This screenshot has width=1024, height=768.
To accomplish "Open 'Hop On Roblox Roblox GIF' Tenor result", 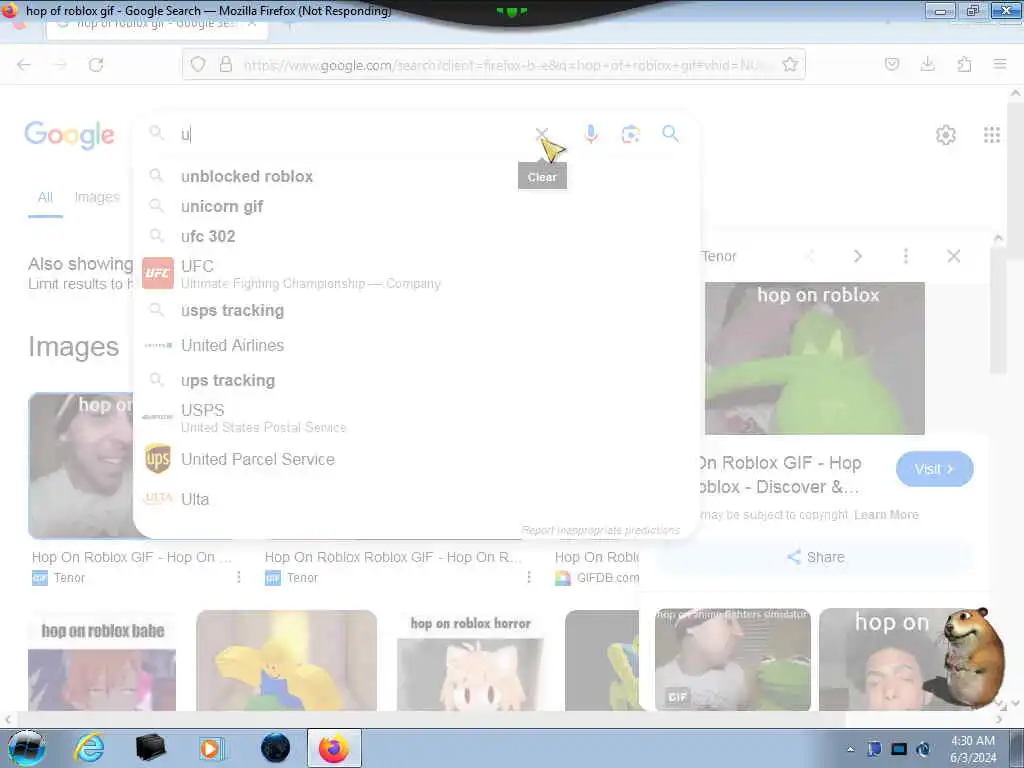I will [392, 557].
